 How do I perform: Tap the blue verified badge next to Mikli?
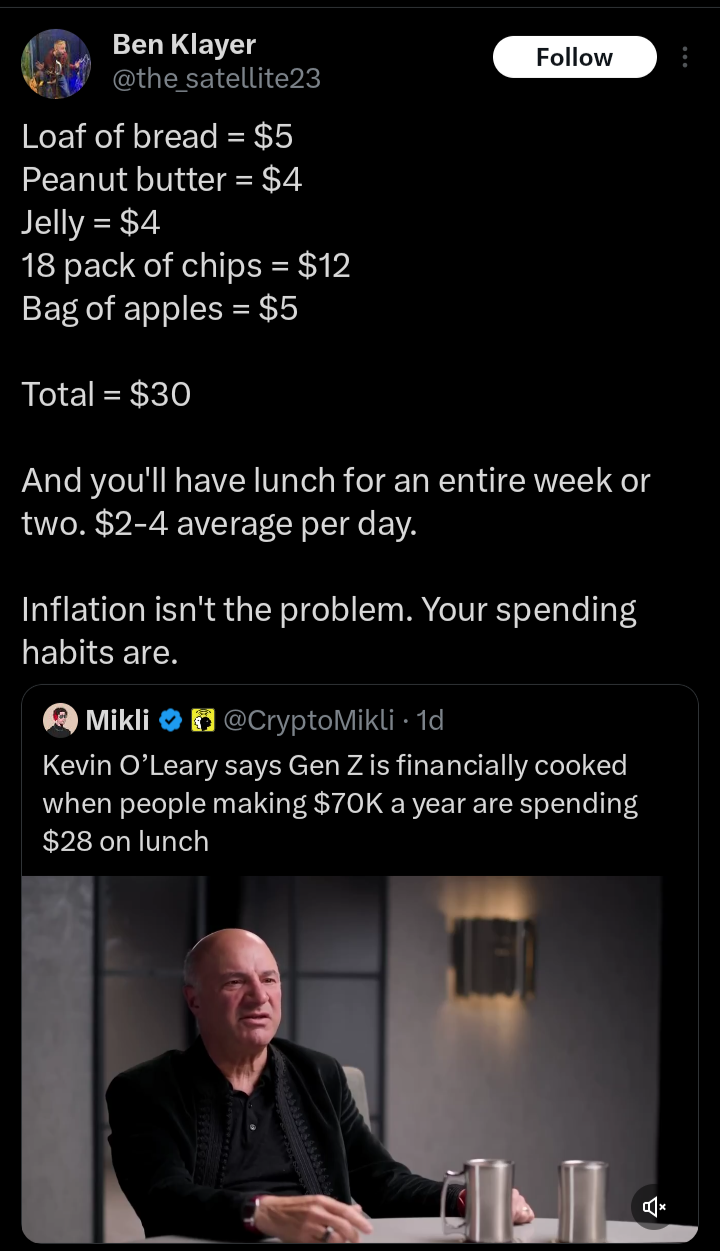(x=171, y=720)
